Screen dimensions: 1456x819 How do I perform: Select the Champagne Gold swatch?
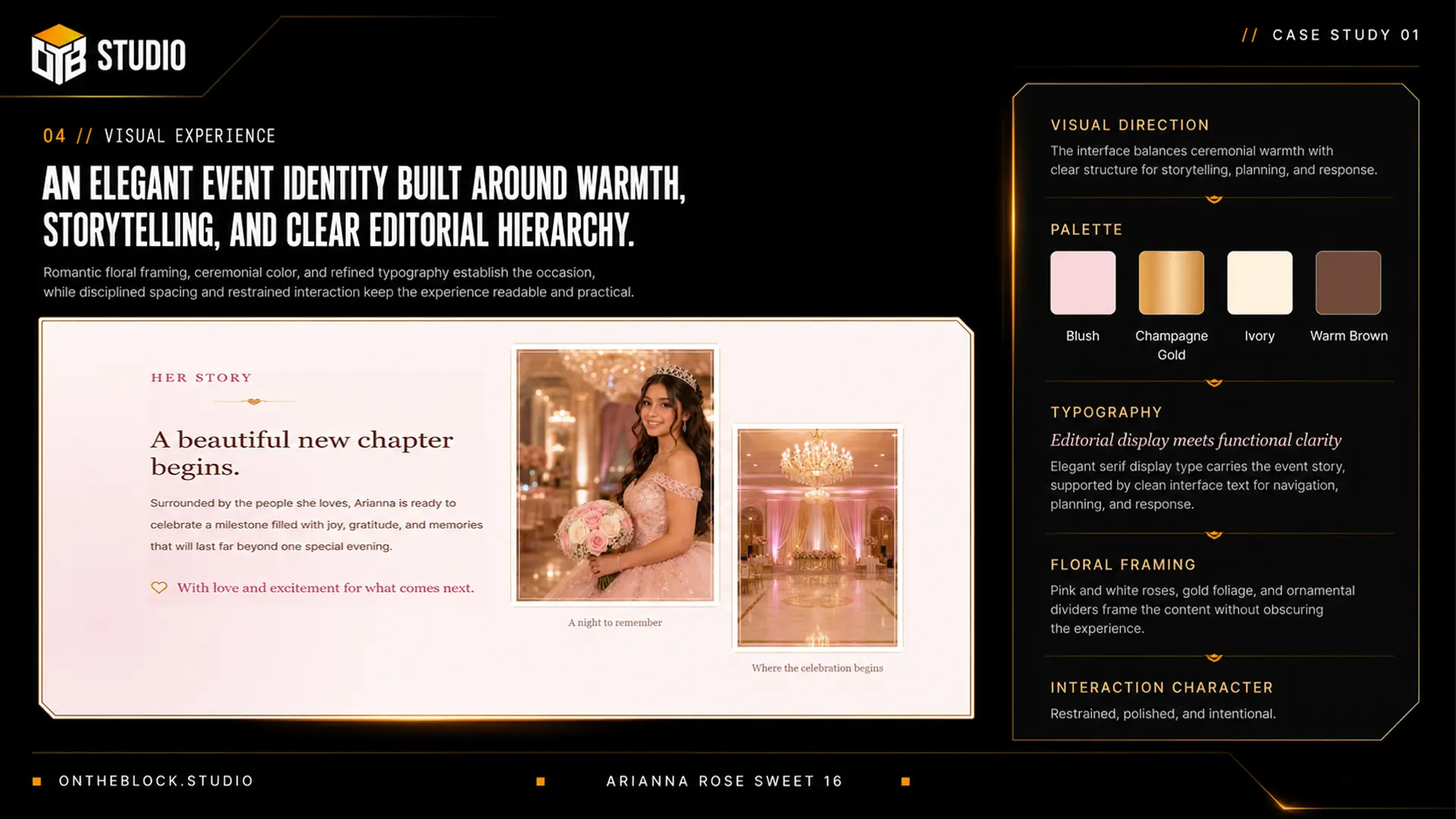pyautogui.click(x=1172, y=283)
